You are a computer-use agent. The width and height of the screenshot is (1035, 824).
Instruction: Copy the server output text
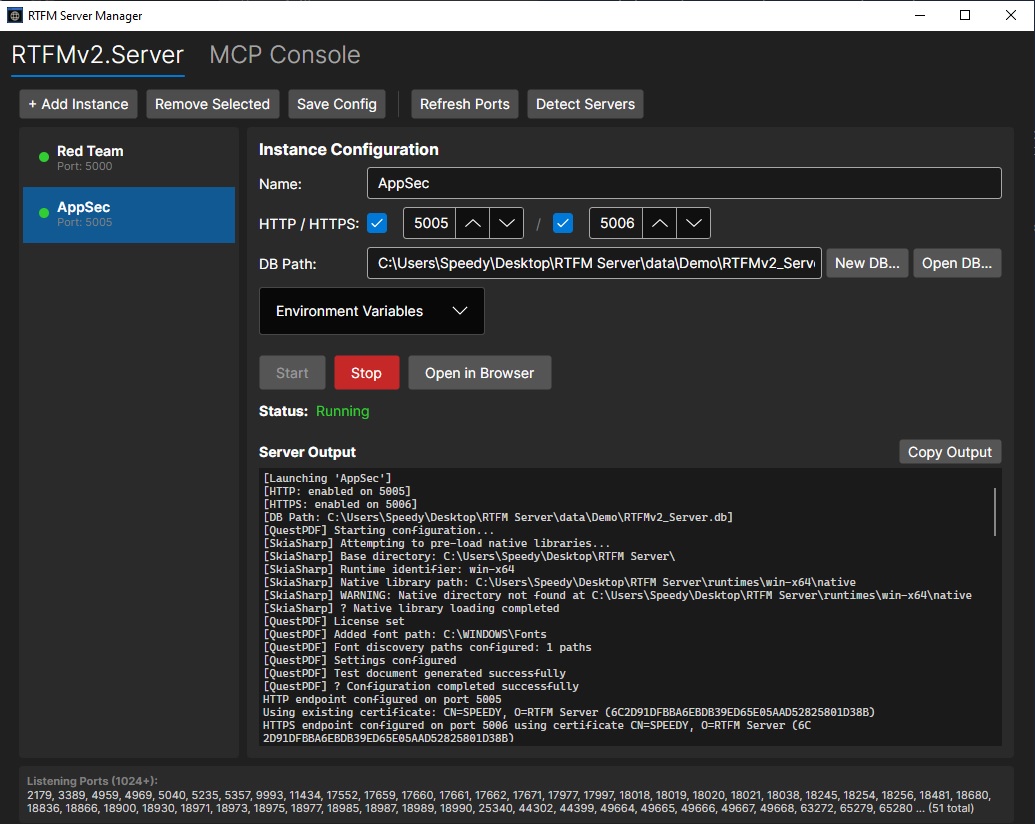[950, 452]
